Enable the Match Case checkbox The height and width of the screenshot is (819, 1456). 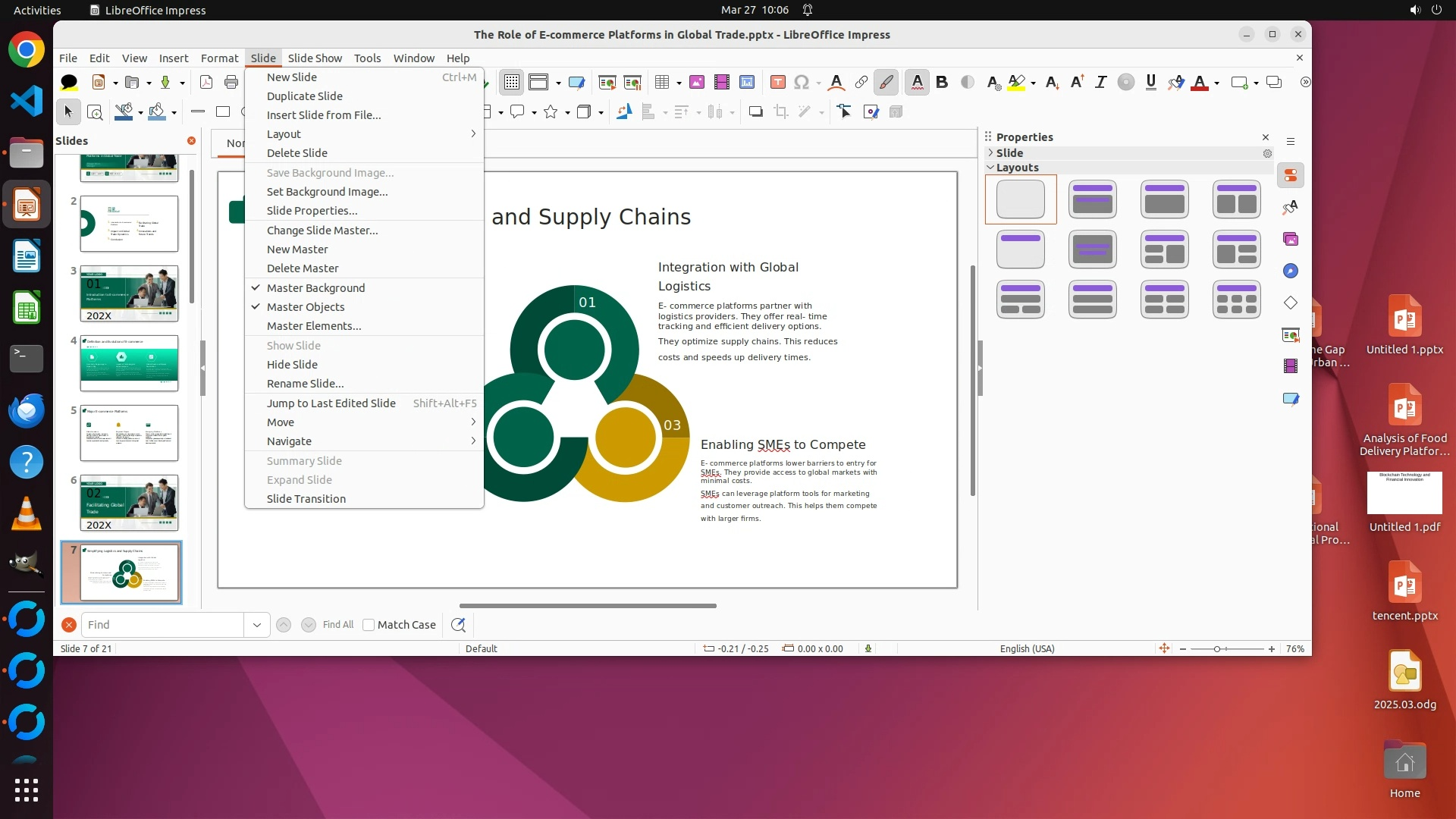[x=369, y=625]
